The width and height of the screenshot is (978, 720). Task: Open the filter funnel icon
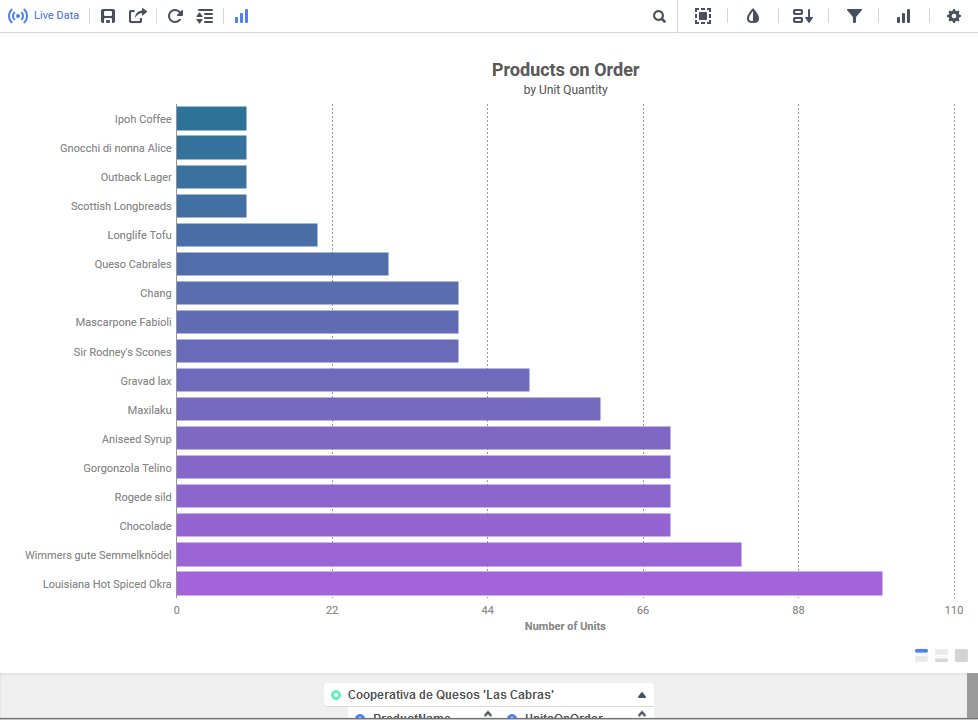click(854, 16)
